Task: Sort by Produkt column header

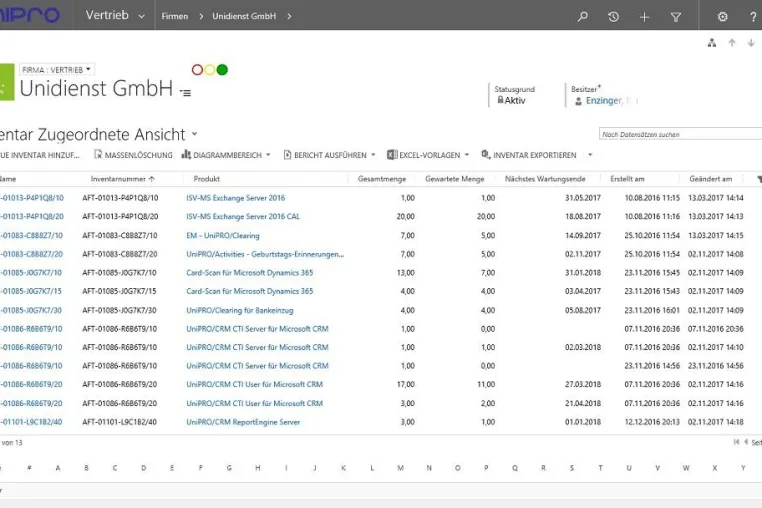Action: coord(207,179)
